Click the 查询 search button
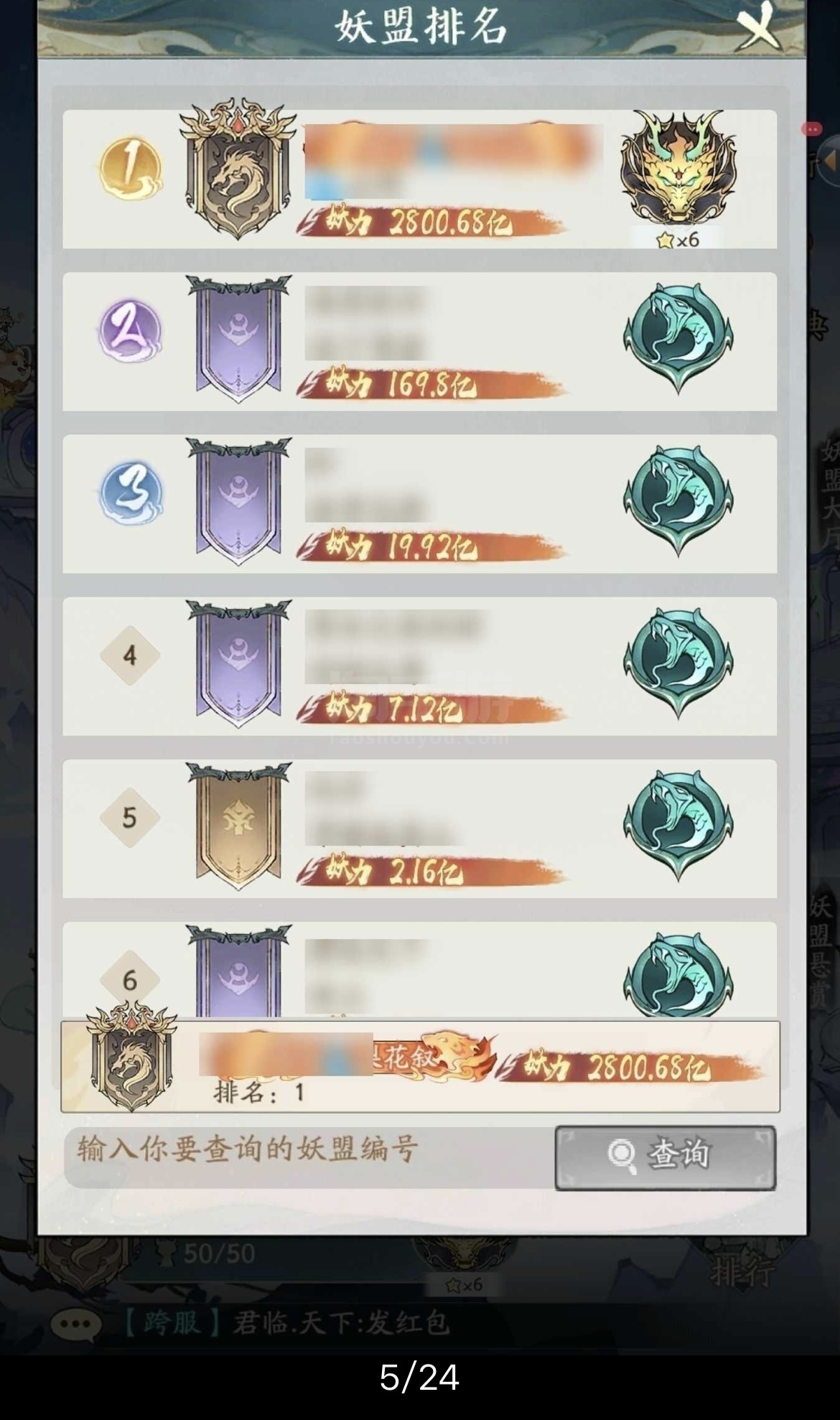This screenshot has height=1420, width=840. pos(665,1157)
